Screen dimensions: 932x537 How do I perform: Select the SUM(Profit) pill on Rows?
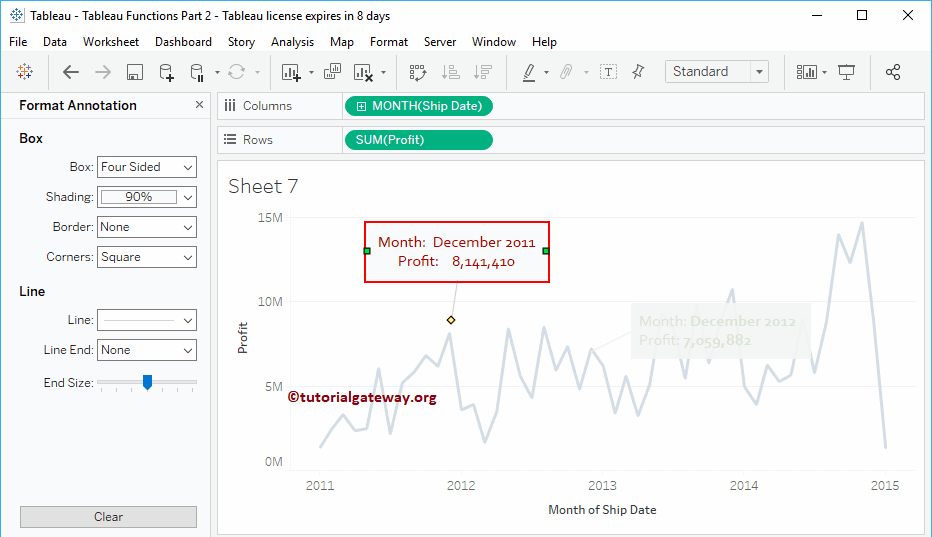pyautogui.click(x=417, y=140)
